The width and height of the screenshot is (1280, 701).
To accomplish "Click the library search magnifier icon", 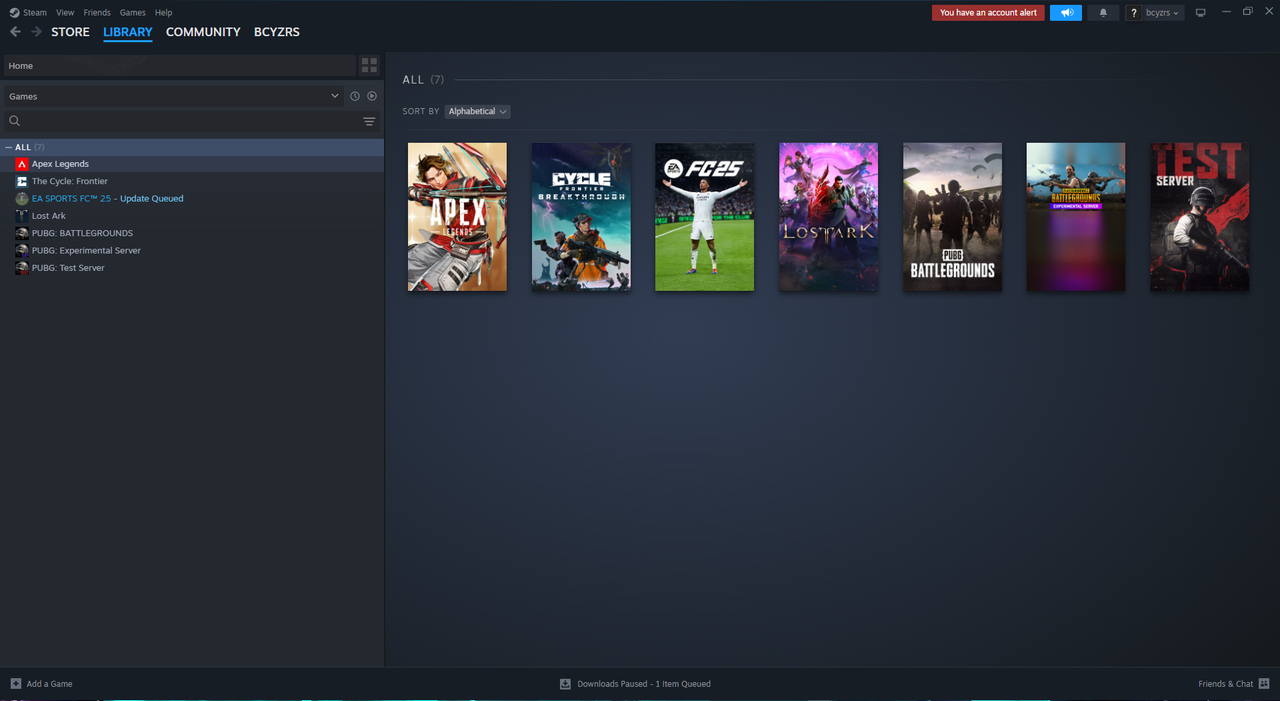I will coord(14,121).
